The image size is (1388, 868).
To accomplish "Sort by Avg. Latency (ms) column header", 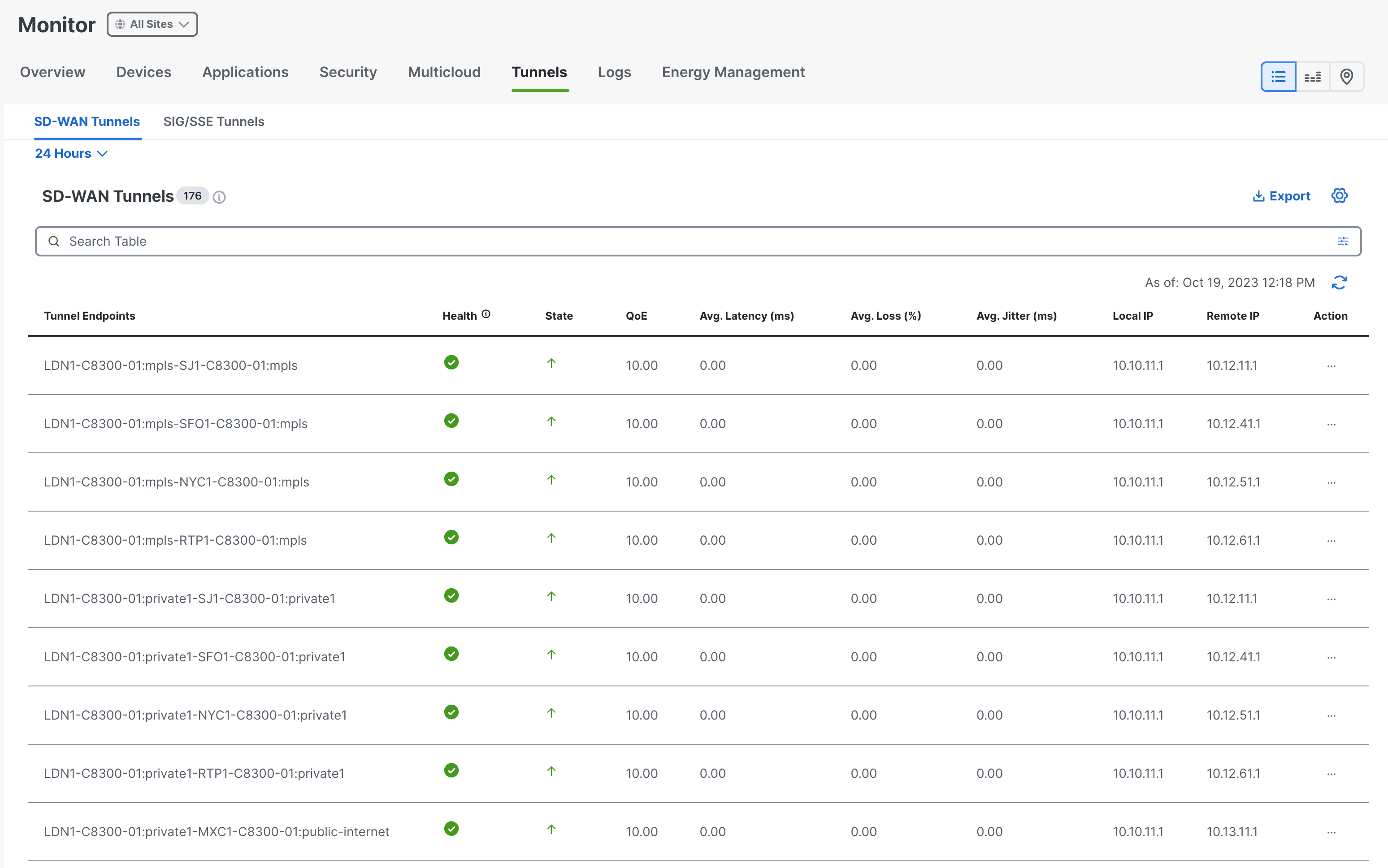I will tap(746, 316).
